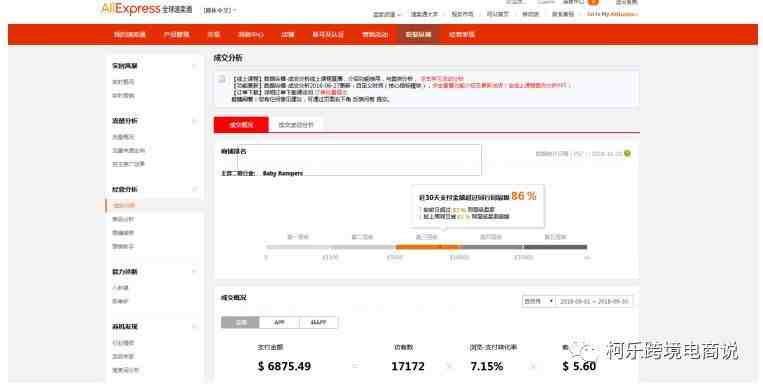The width and height of the screenshot is (763, 384).
Task: Switch to the 成交波动分析 tab
Action: (x=296, y=125)
